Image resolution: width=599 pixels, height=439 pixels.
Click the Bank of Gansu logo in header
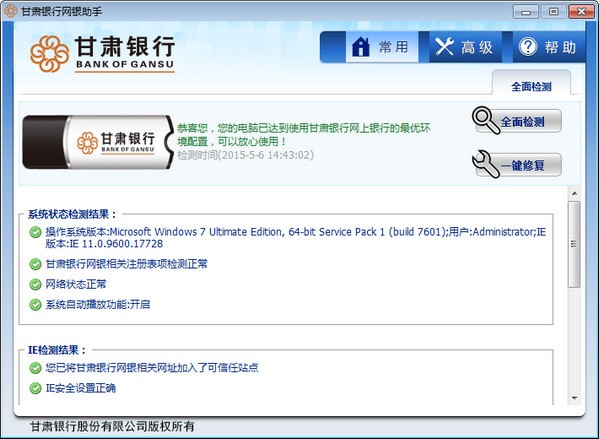coord(102,54)
